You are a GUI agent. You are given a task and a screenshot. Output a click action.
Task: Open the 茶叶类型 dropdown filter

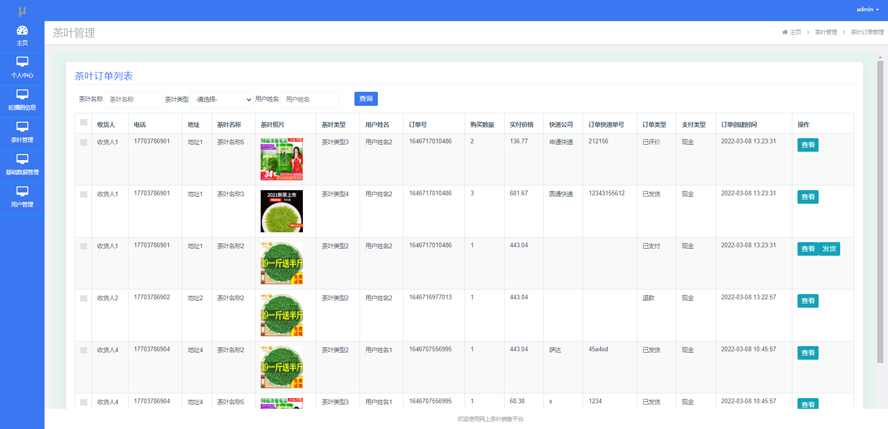[222, 100]
